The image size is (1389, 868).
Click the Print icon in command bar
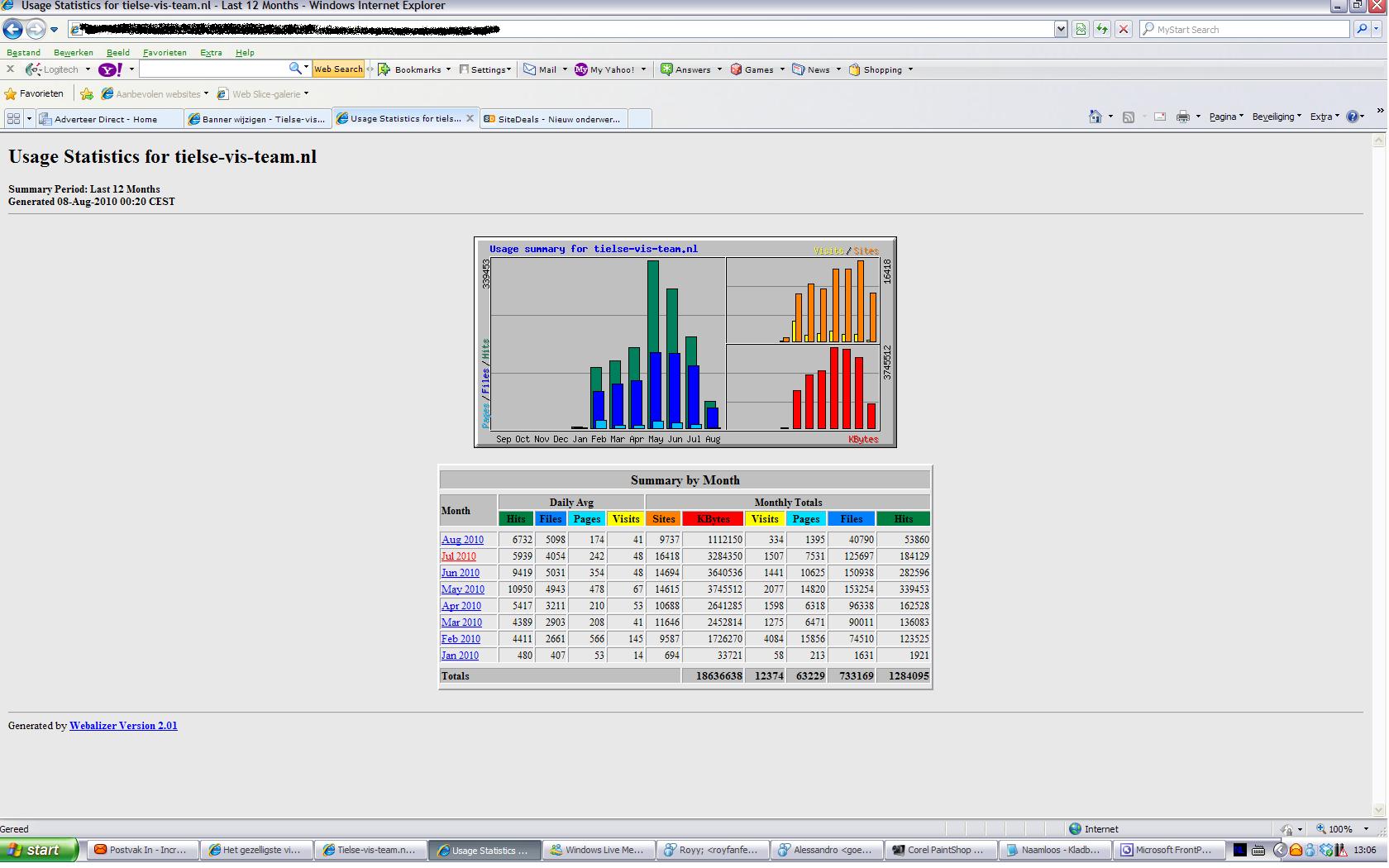[x=1183, y=117]
